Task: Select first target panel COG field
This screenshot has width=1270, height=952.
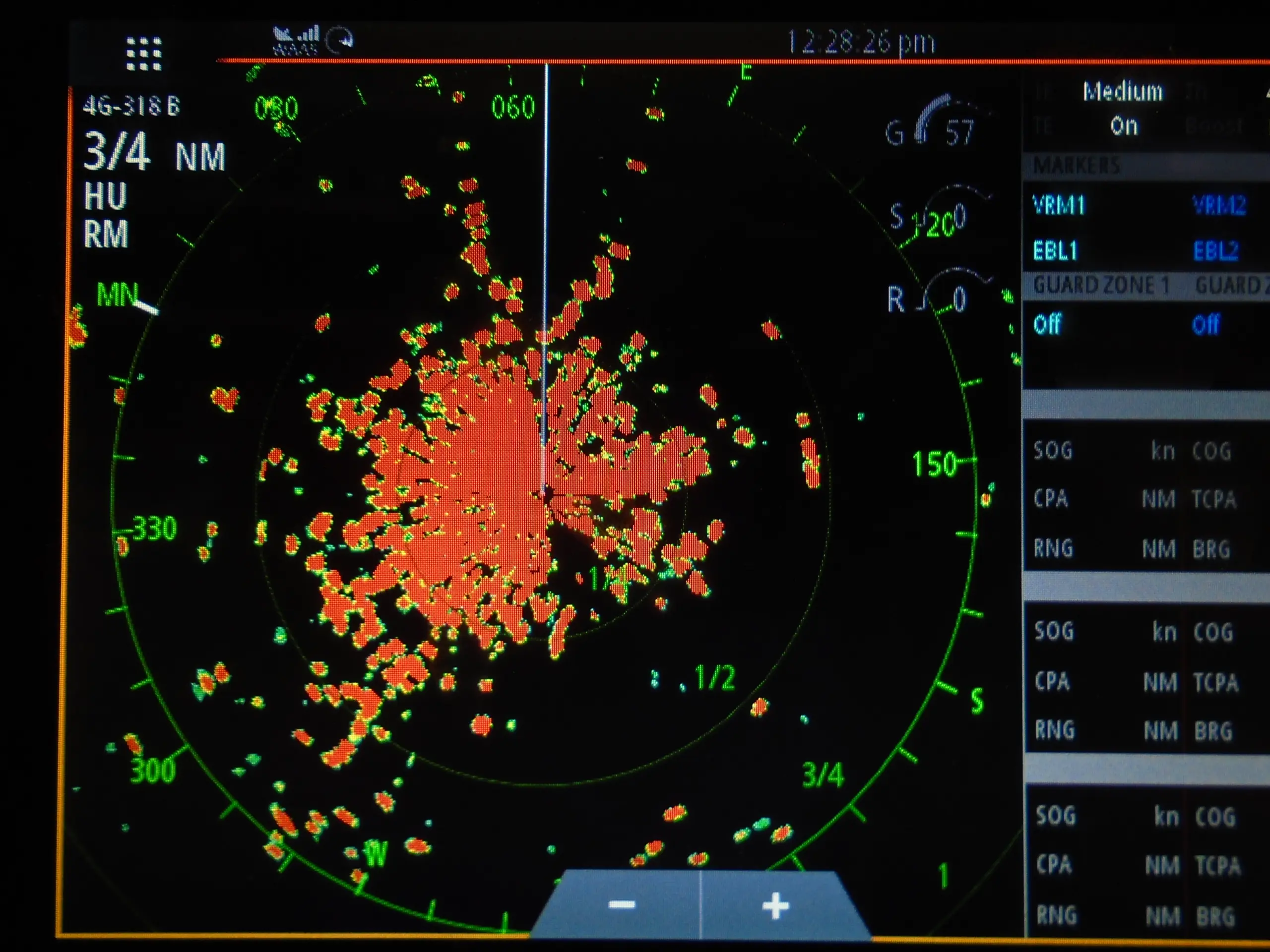Action: point(1212,451)
